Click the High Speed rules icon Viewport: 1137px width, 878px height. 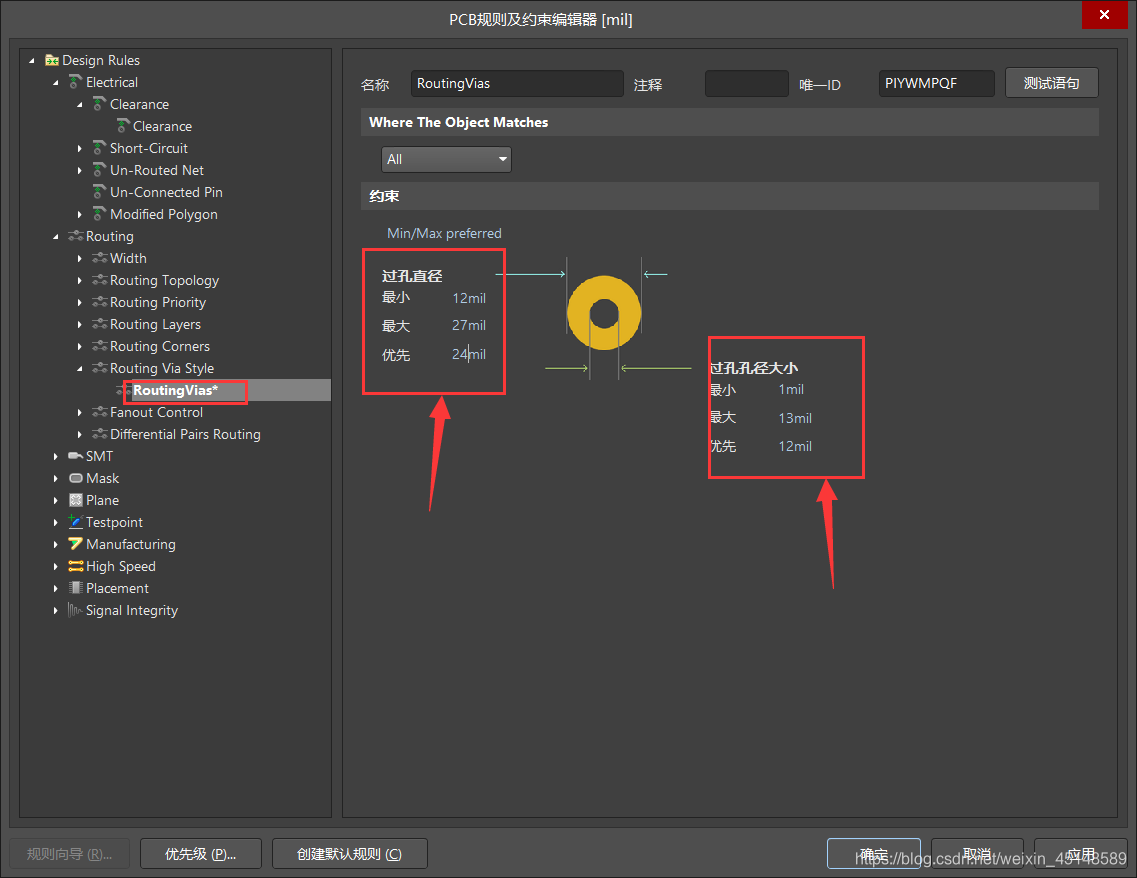click(x=76, y=566)
